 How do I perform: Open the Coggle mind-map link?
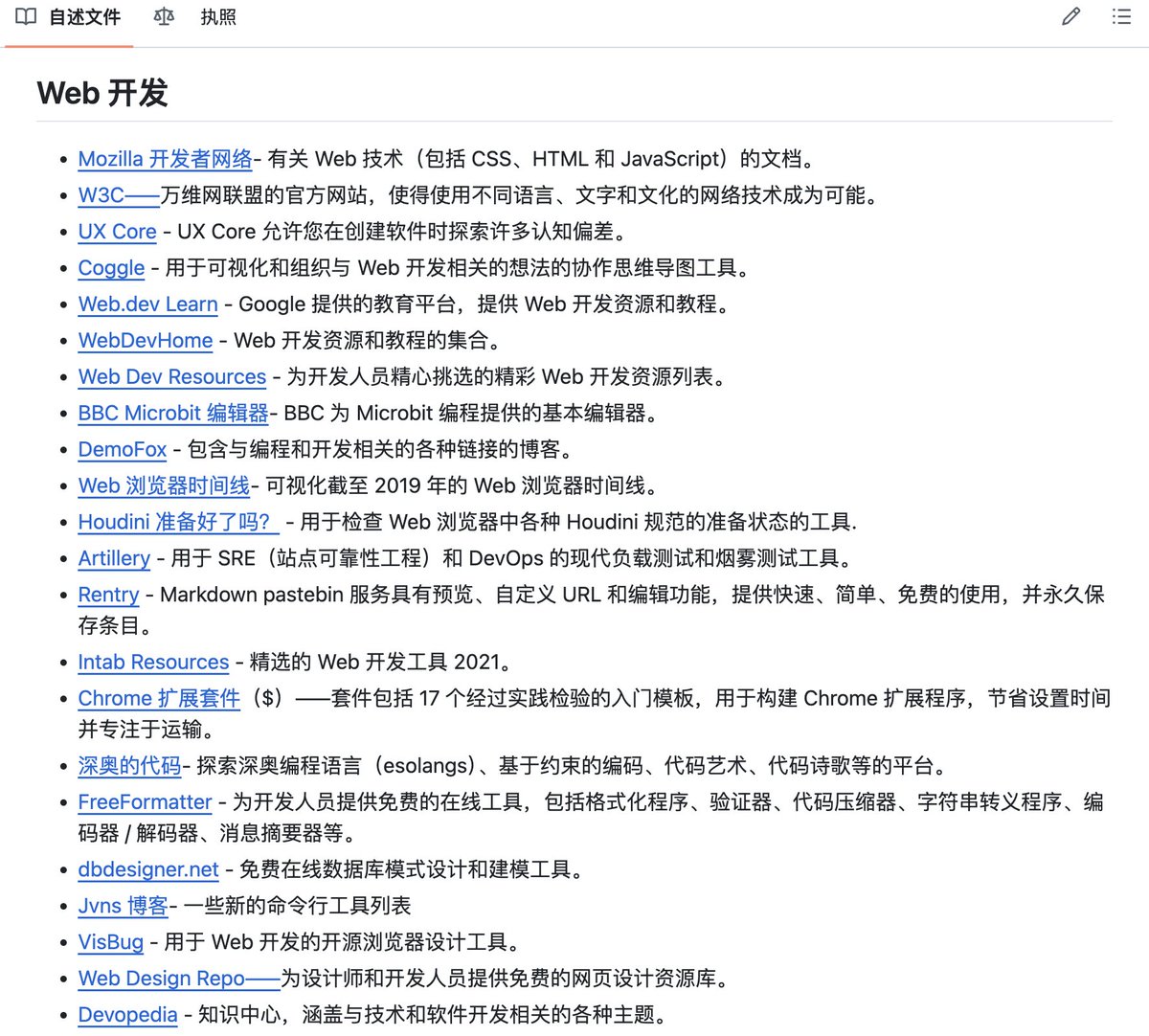[111, 268]
